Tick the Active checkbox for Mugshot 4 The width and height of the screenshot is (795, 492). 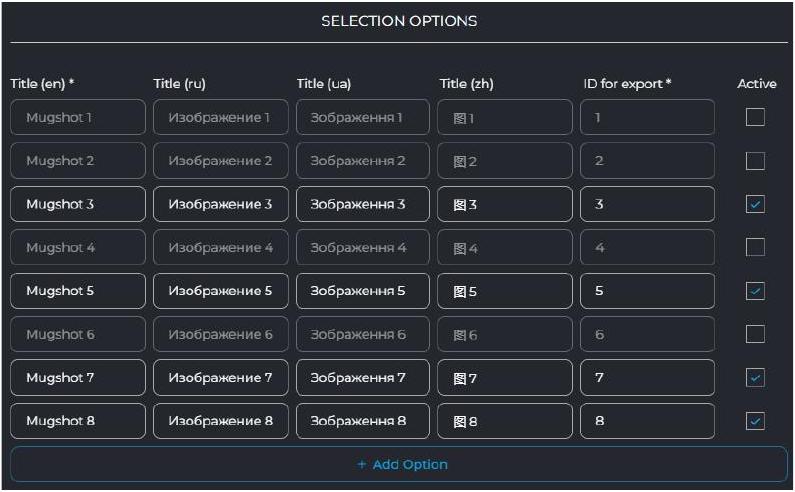755,248
